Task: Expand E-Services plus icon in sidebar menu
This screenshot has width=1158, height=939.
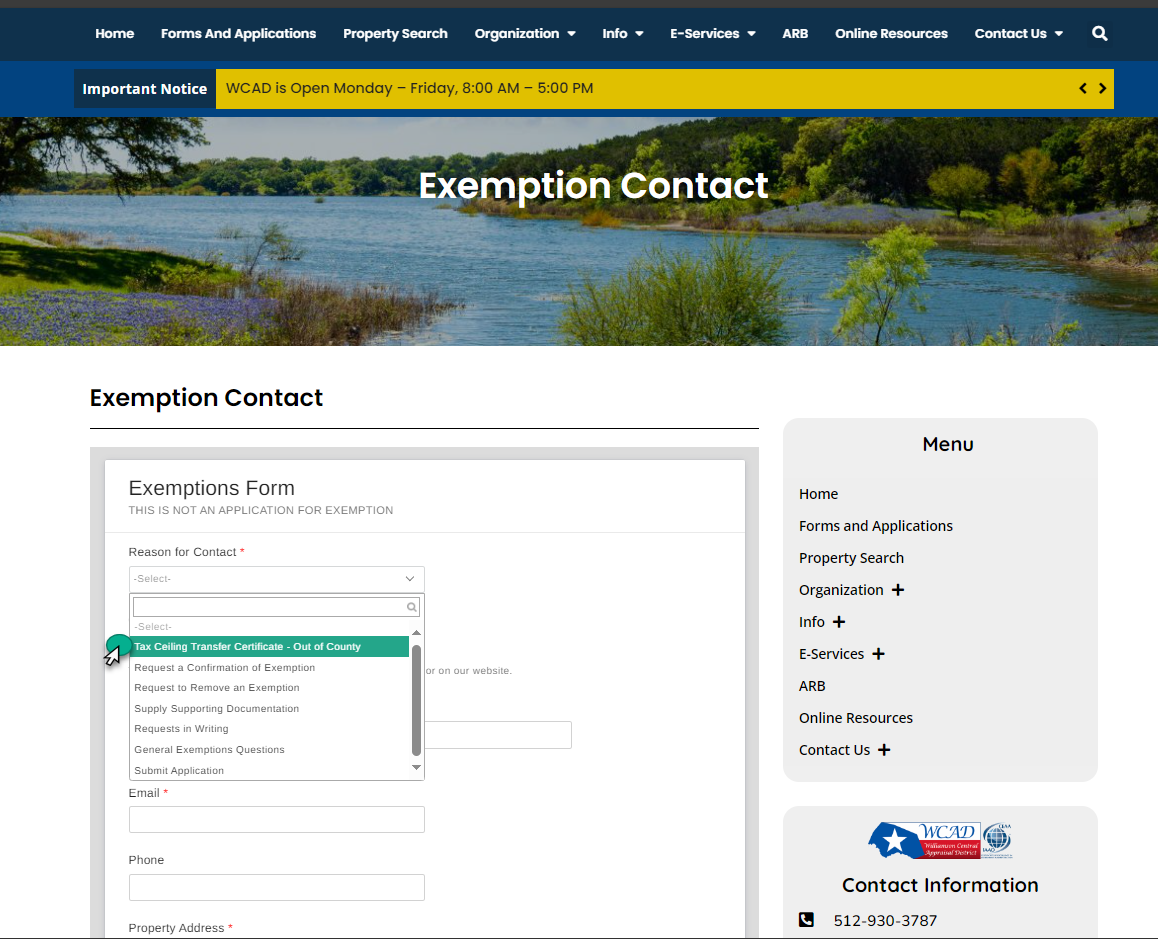Action: [x=878, y=654]
